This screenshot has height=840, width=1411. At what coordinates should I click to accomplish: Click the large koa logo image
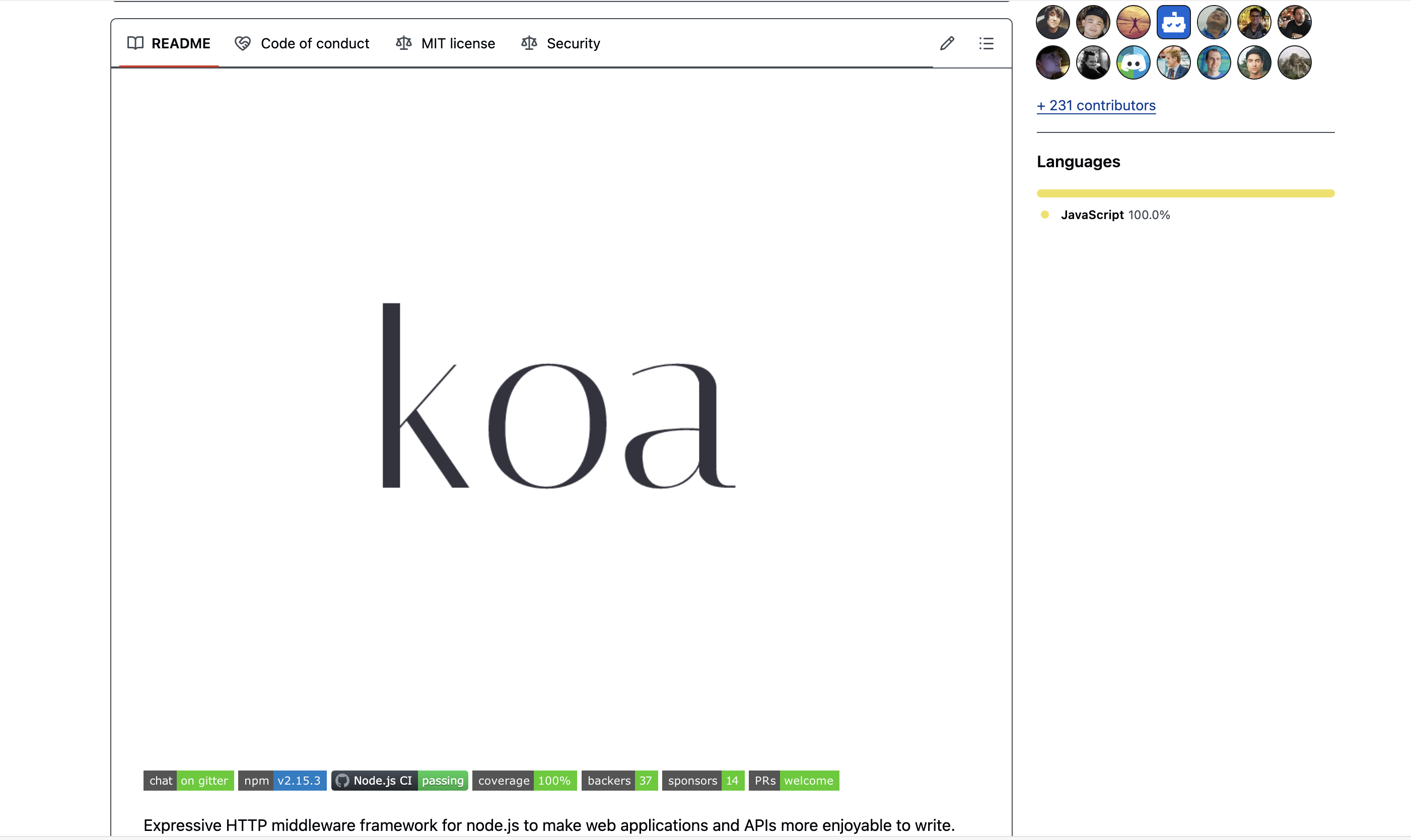pyautogui.click(x=558, y=396)
